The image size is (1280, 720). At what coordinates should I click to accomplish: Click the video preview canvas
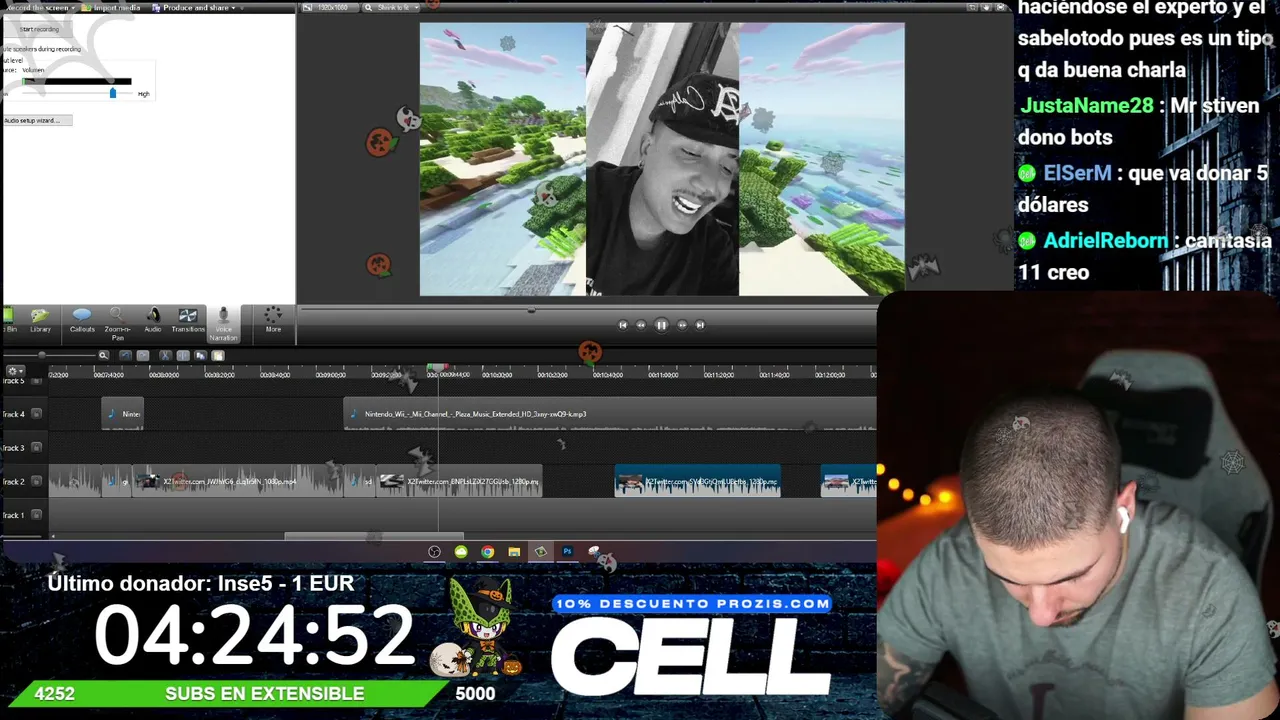662,160
